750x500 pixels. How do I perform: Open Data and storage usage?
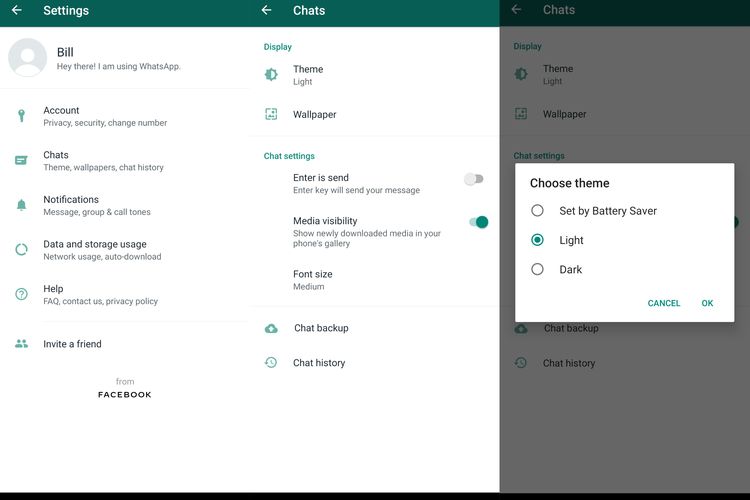point(125,250)
